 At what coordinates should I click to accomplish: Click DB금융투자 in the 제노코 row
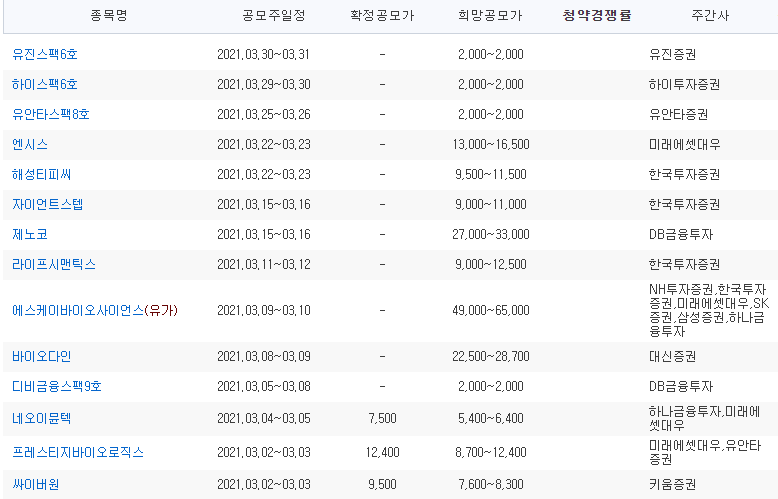pyautogui.click(x=681, y=234)
